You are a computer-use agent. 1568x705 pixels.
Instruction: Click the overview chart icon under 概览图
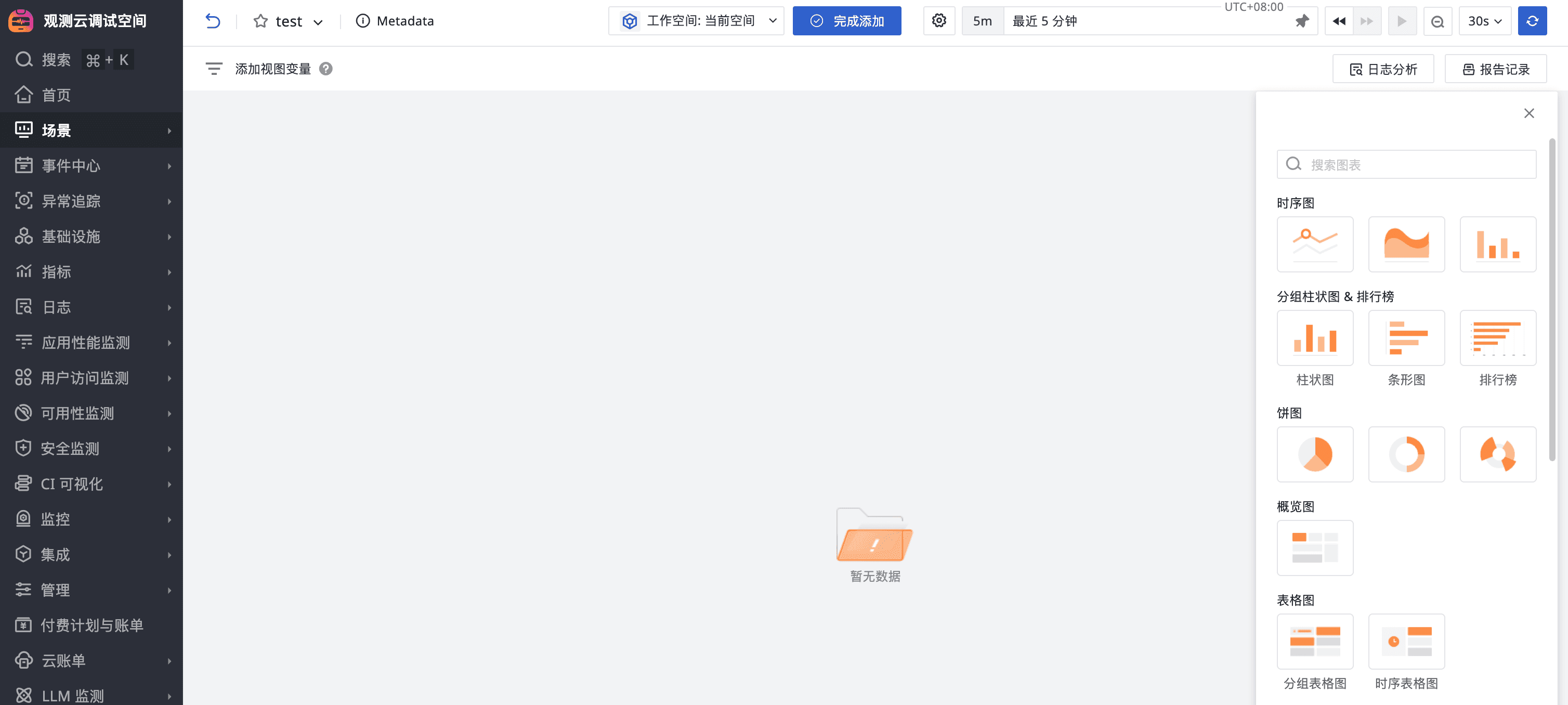point(1315,547)
